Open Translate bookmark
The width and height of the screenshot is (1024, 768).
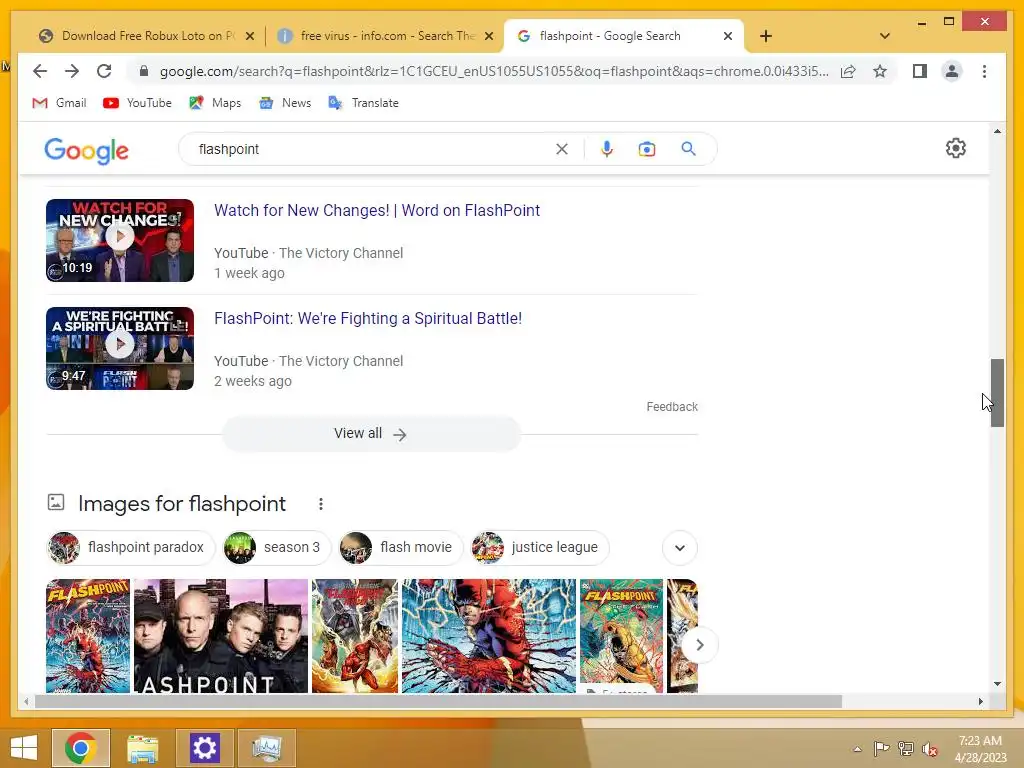tap(364, 103)
